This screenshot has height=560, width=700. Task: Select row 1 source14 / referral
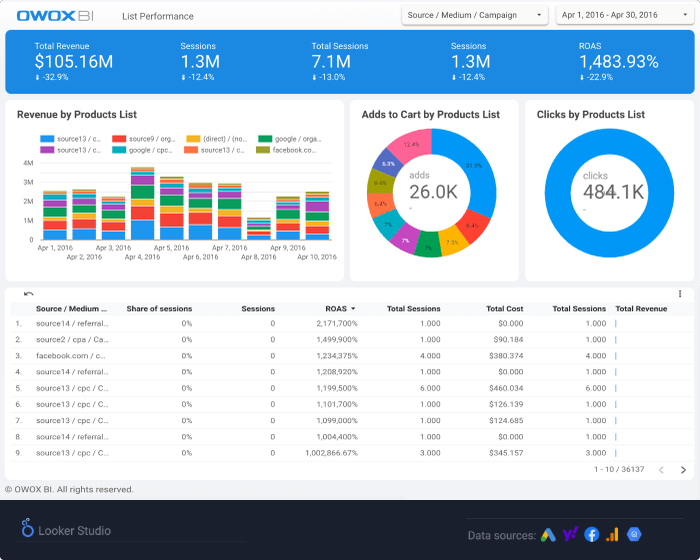[352, 323]
